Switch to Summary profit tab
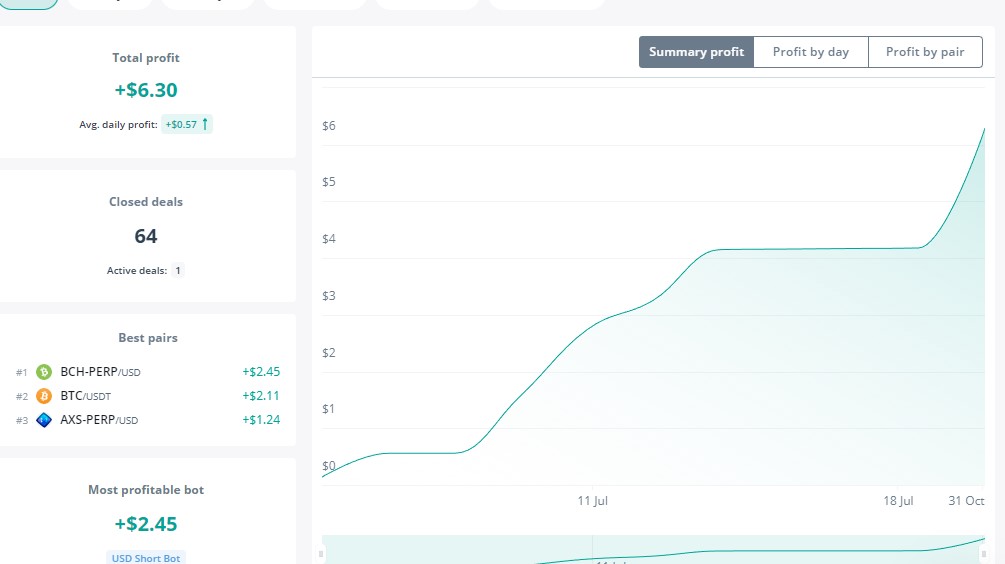Image resolution: width=1005 pixels, height=564 pixels. point(696,52)
